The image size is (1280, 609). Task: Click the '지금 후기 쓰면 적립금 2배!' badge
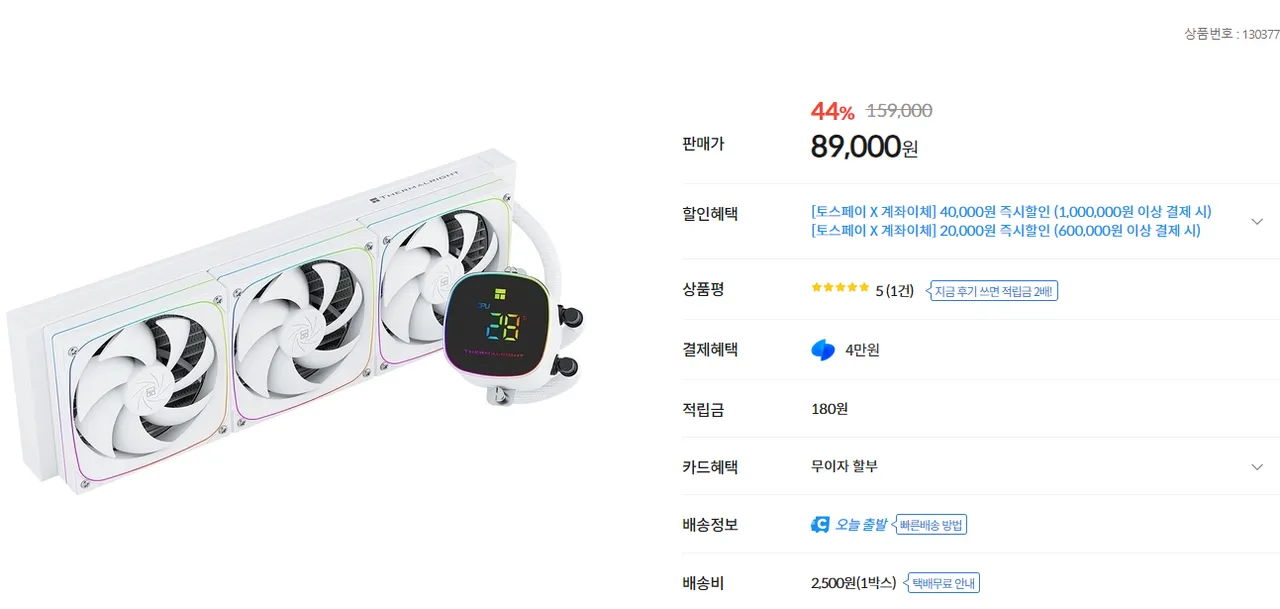pyautogui.click(x=993, y=291)
